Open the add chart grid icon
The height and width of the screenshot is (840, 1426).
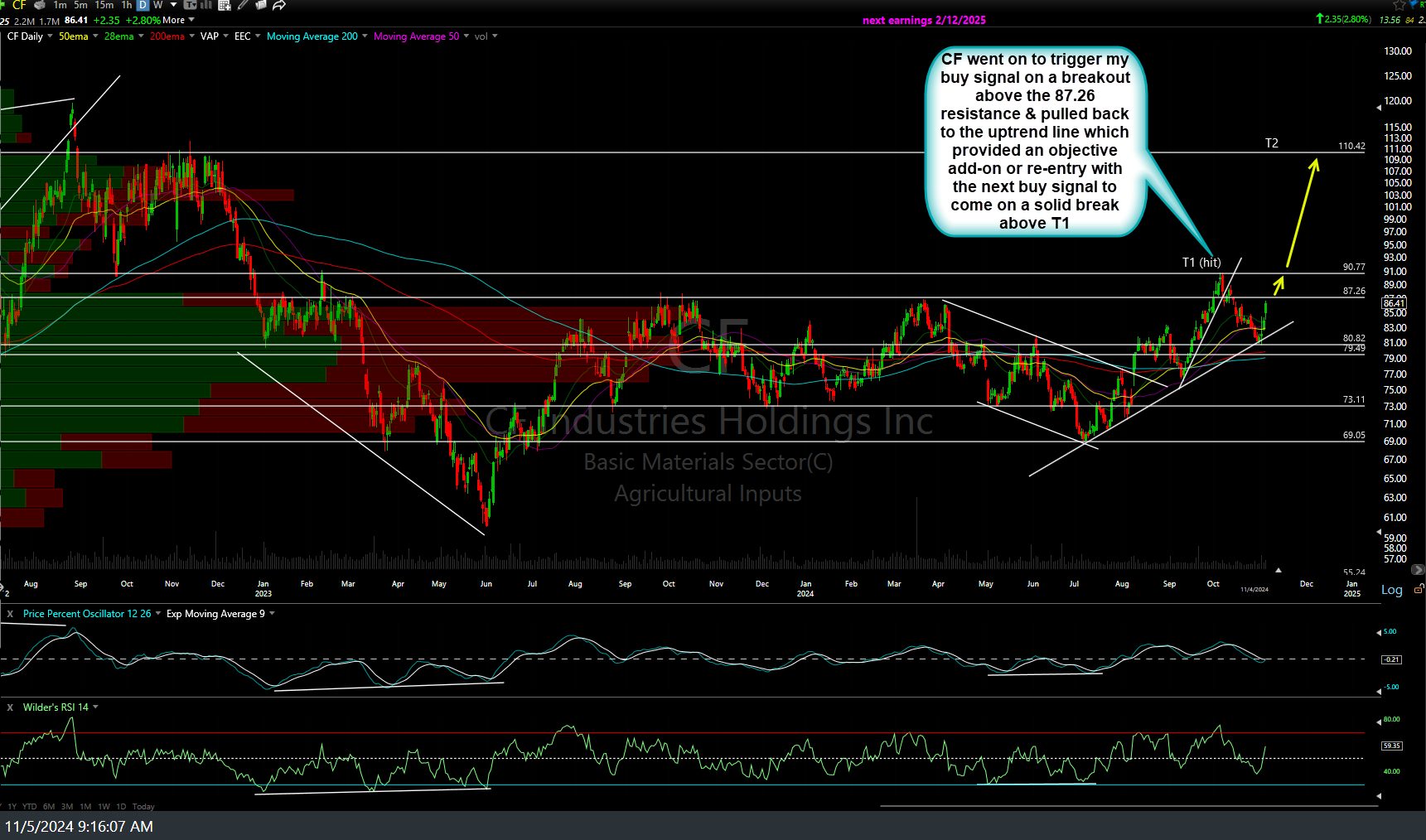224,5
